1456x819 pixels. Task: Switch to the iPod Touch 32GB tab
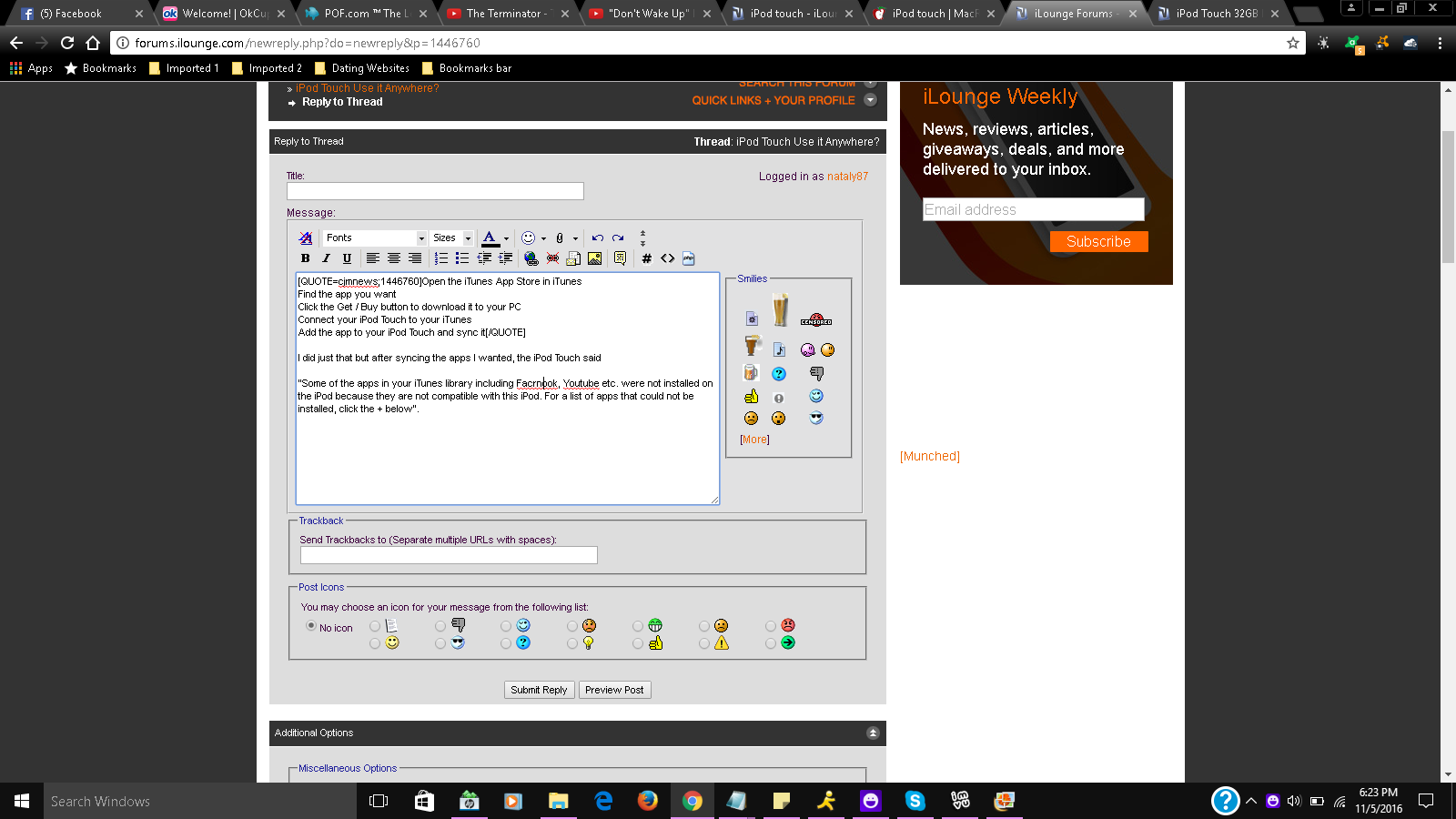coord(1218,14)
